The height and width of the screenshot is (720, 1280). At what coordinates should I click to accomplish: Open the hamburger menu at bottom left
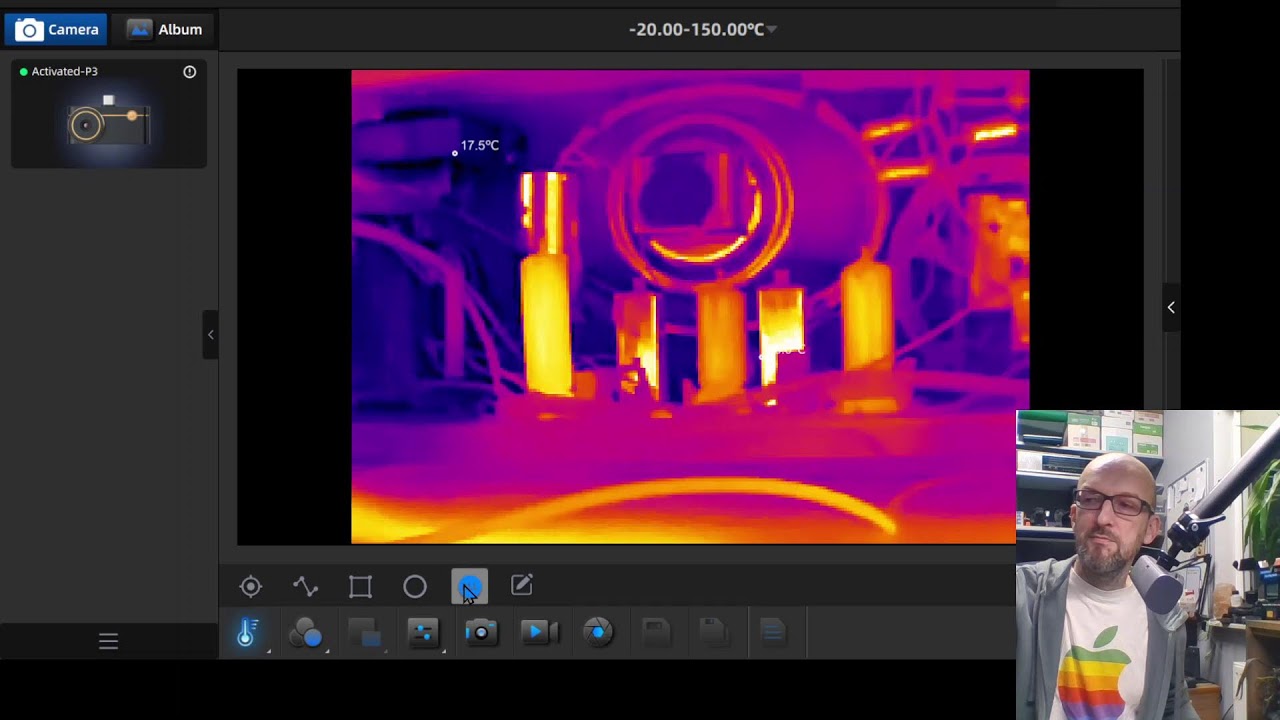[108, 642]
